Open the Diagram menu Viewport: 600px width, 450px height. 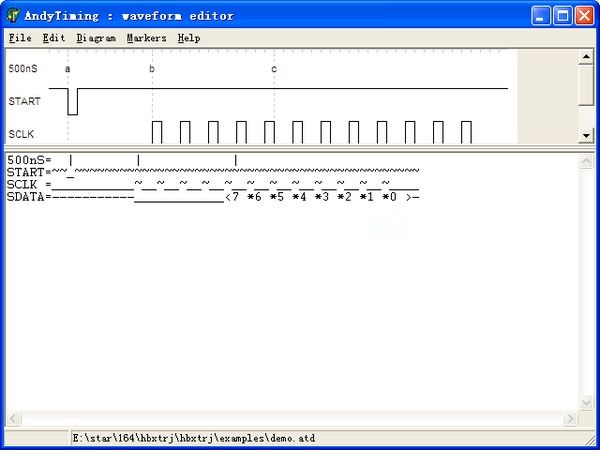tap(96, 38)
